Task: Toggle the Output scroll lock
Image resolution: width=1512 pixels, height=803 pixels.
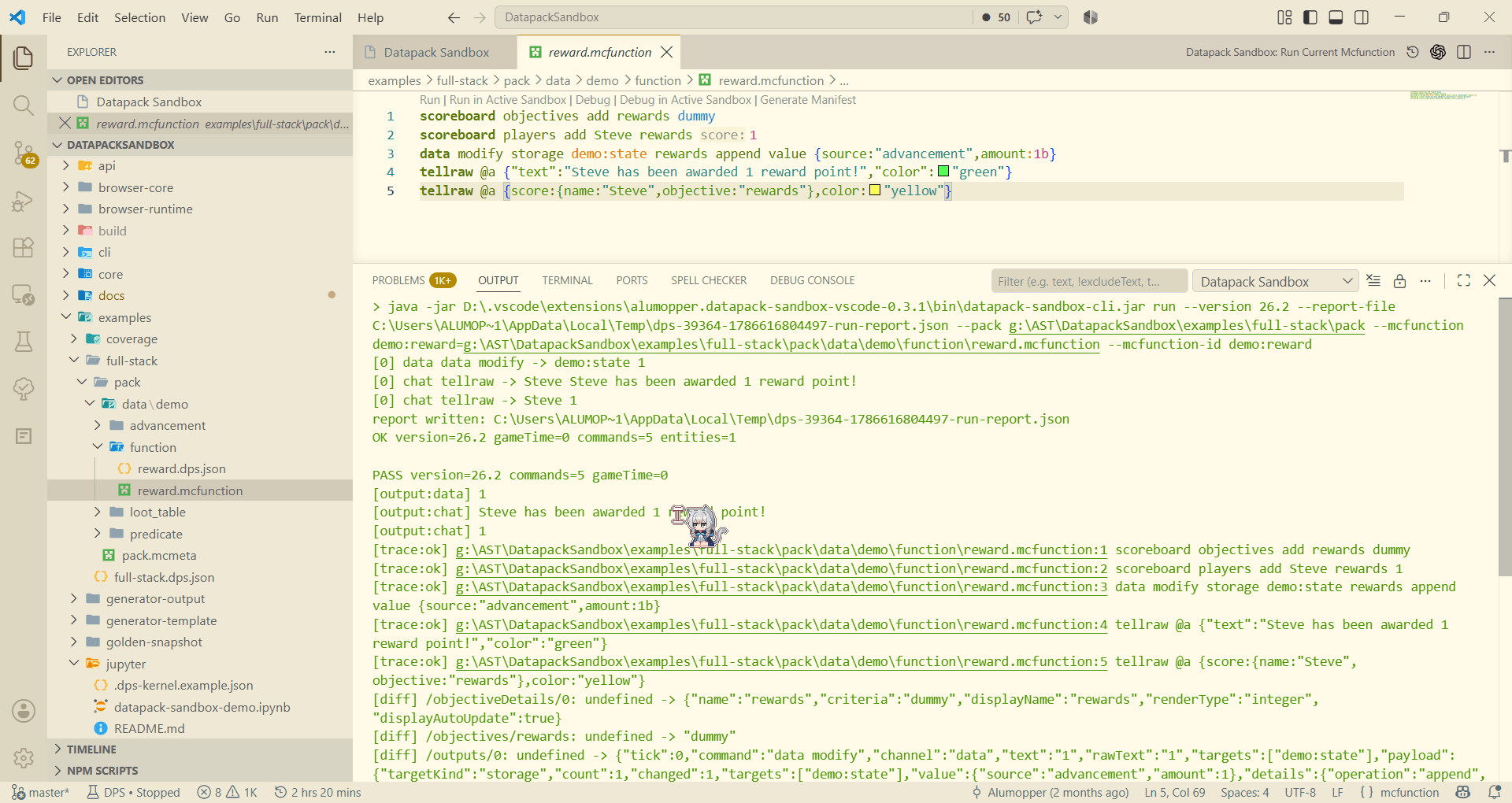Action: tap(1399, 280)
